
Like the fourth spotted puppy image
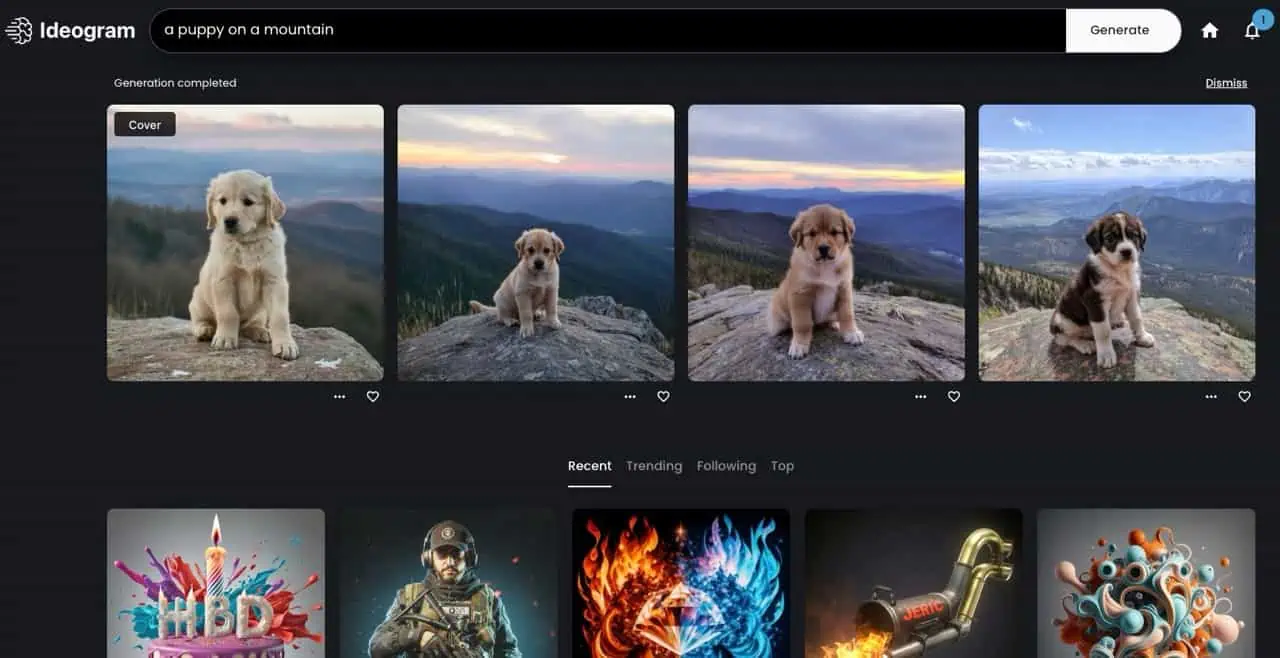[1244, 397]
